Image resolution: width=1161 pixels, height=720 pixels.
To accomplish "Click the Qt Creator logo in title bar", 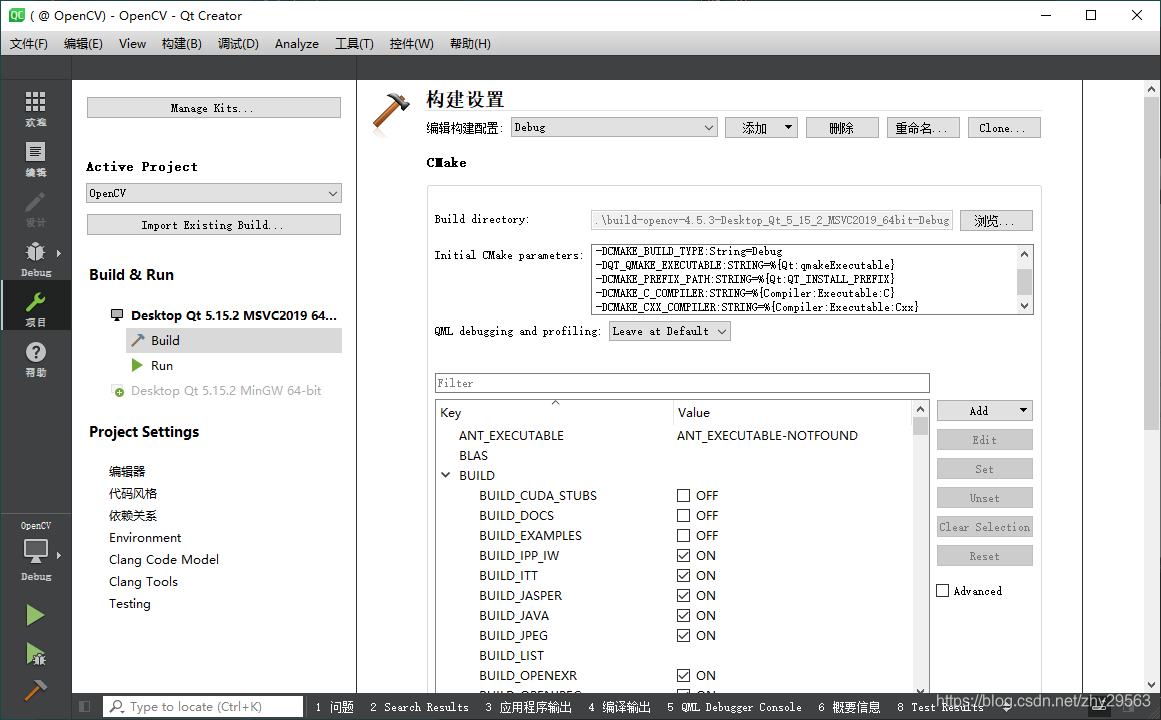I will pyautogui.click(x=16, y=15).
